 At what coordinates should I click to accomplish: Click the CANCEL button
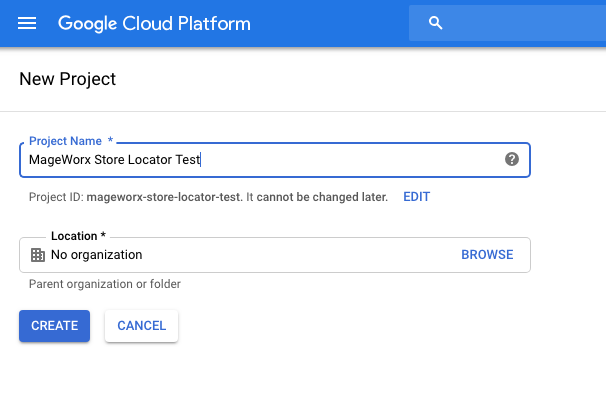coord(141,326)
